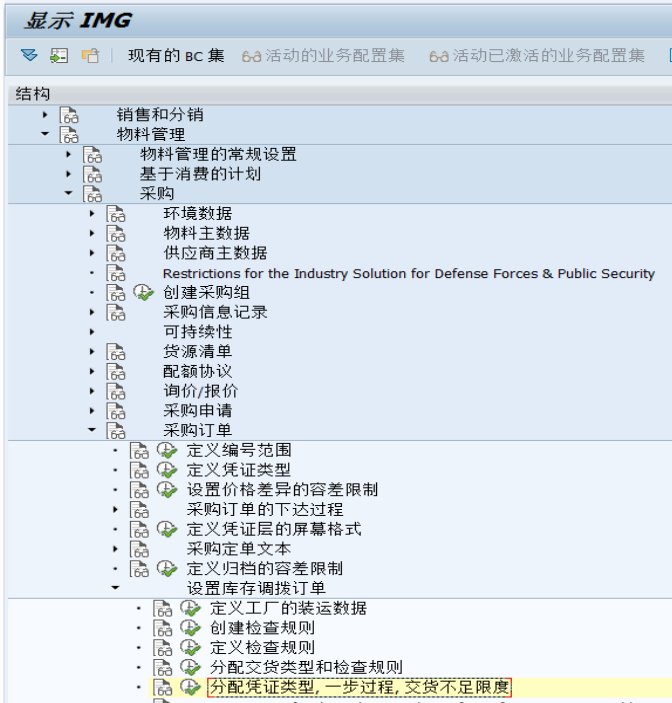
Task: Open documentation icon for 采购订单
Action: point(116,430)
